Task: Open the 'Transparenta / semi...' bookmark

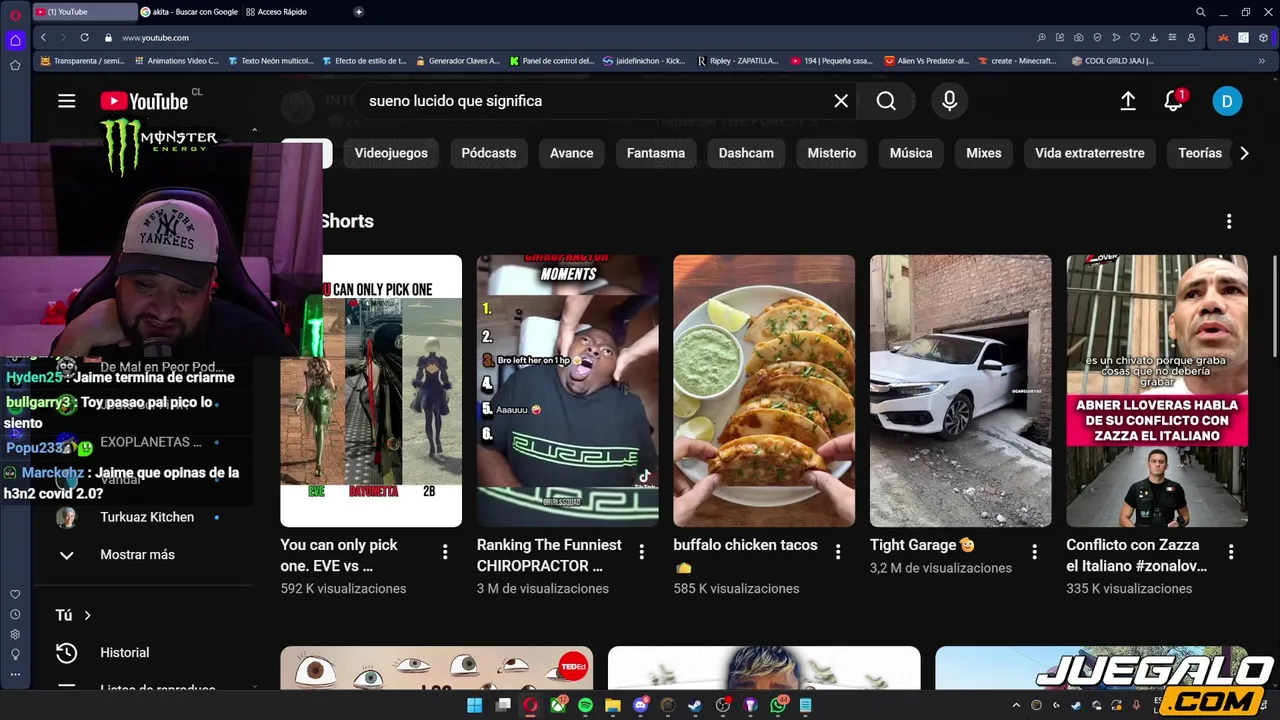Action: click(x=83, y=61)
